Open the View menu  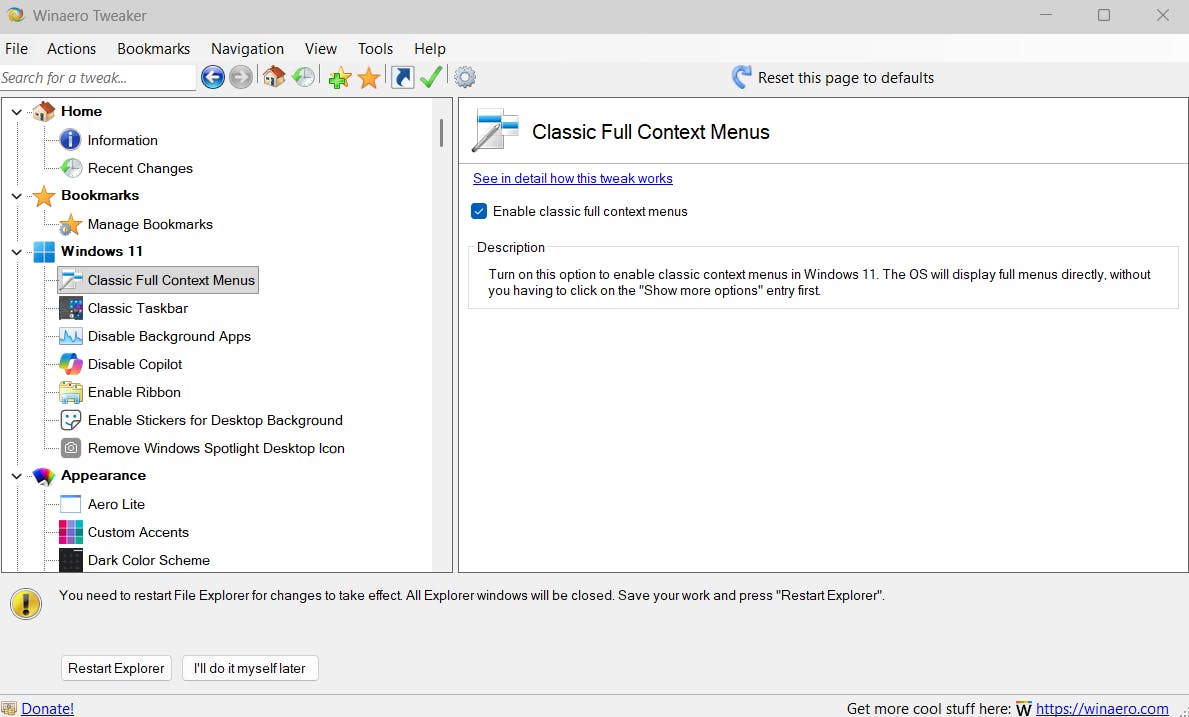click(x=321, y=49)
